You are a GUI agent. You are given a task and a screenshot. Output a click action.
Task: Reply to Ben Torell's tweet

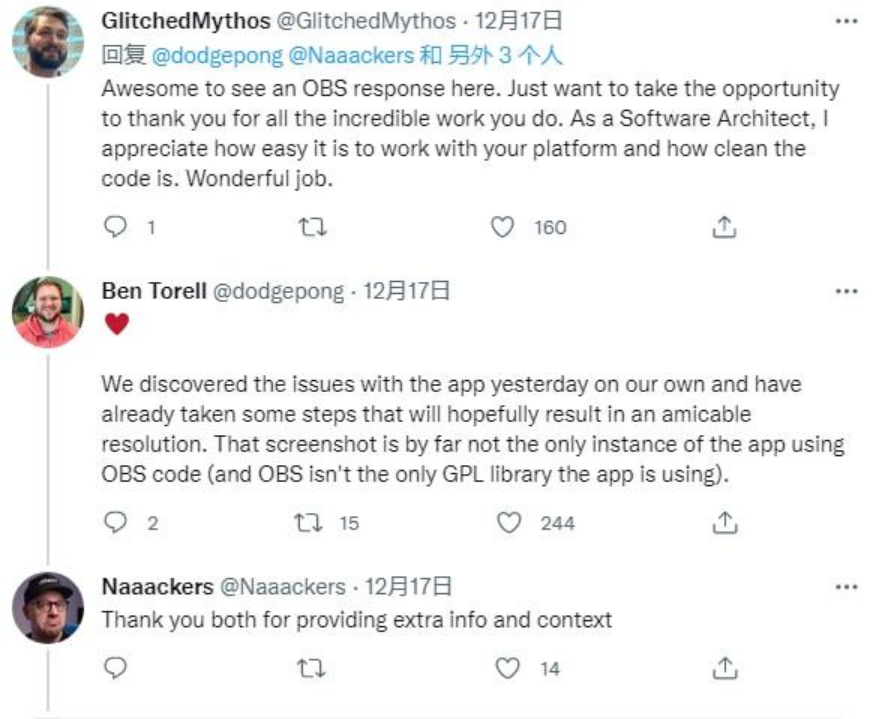click(117, 522)
